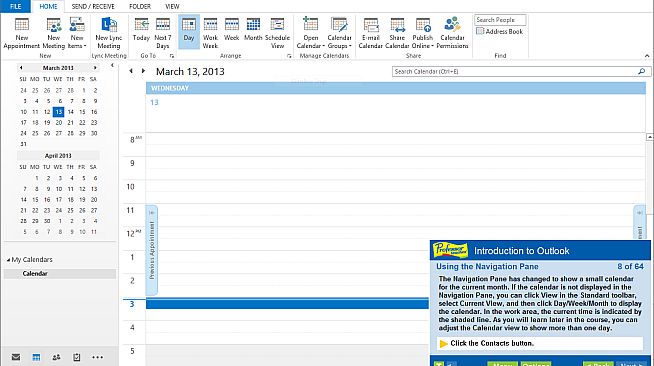Switch to Week view
The height and width of the screenshot is (366, 654).
231,30
